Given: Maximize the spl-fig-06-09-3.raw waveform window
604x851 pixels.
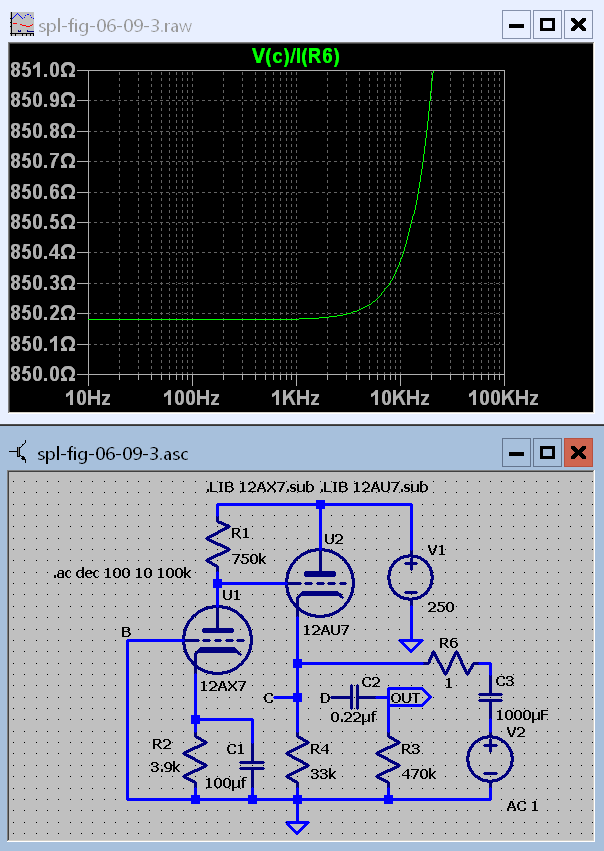Looking at the screenshot, I should coord(547,24).
